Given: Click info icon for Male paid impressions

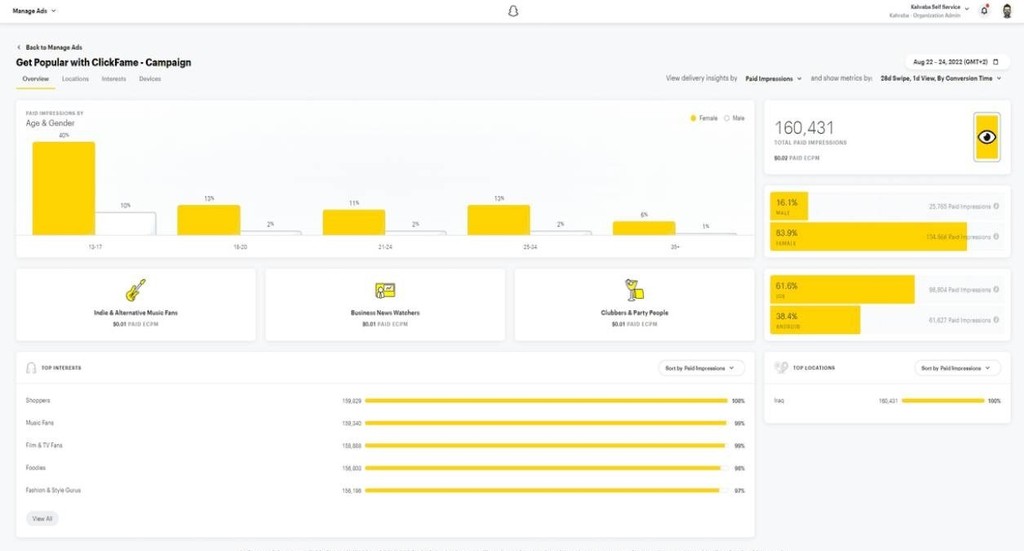Looking at the screenshot, I should click(x=996, y=206).
